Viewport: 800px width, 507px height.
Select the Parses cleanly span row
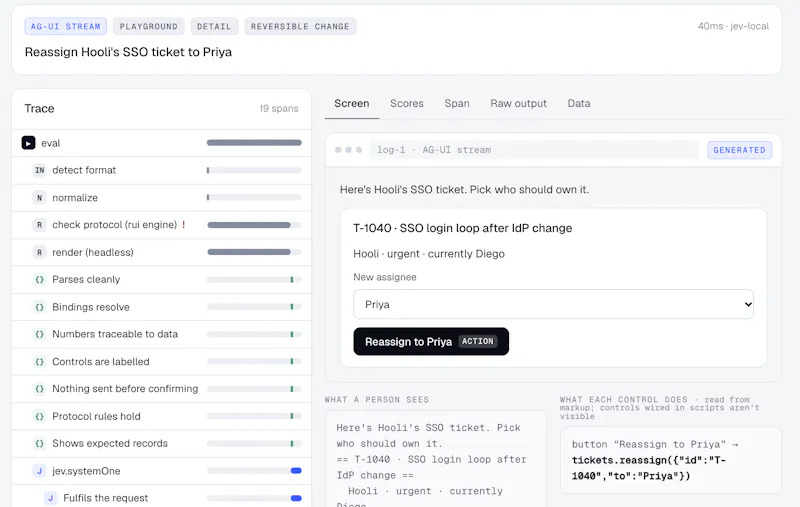tap(162, 280)
